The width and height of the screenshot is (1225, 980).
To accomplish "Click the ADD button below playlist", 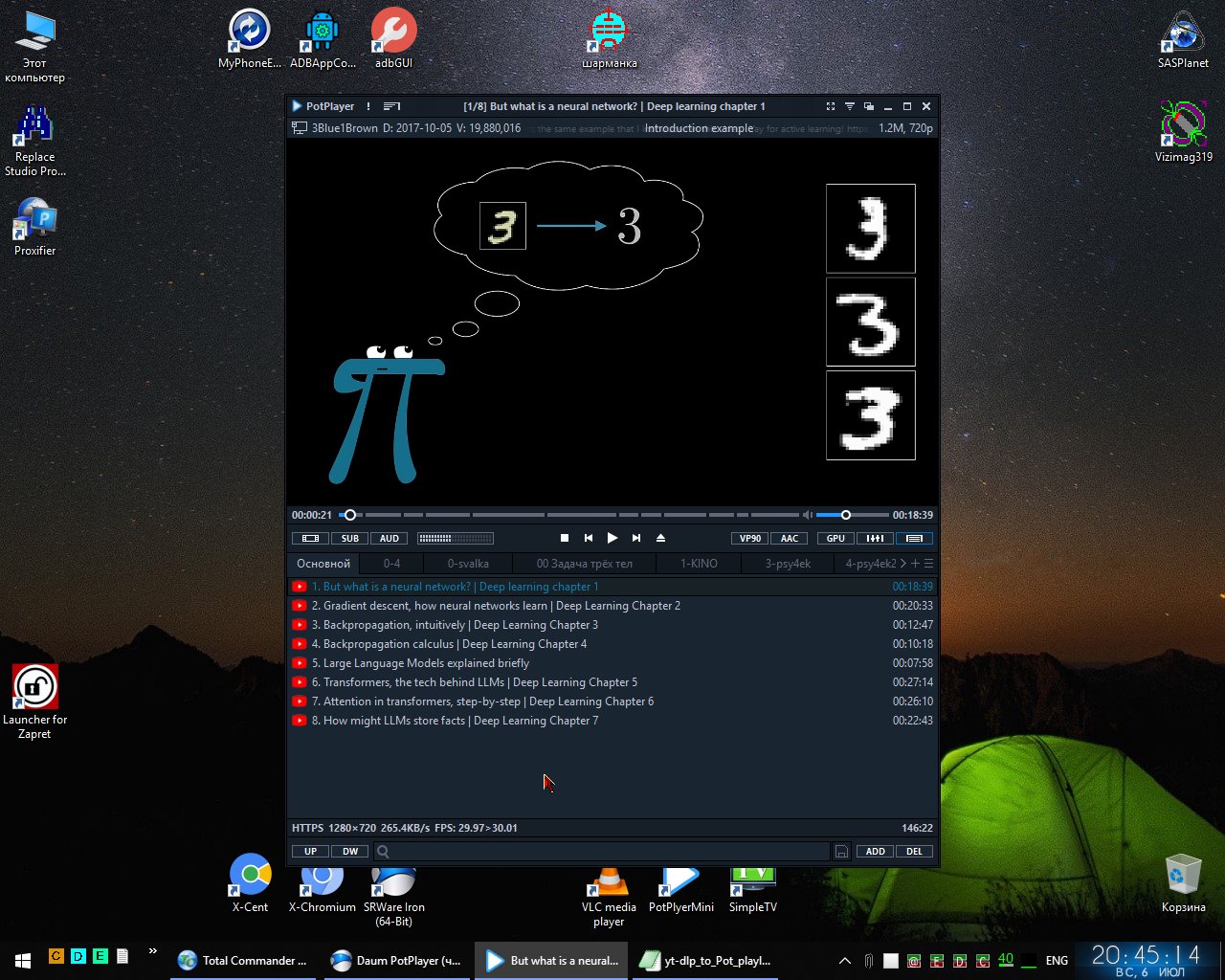I will click(876, 852).
